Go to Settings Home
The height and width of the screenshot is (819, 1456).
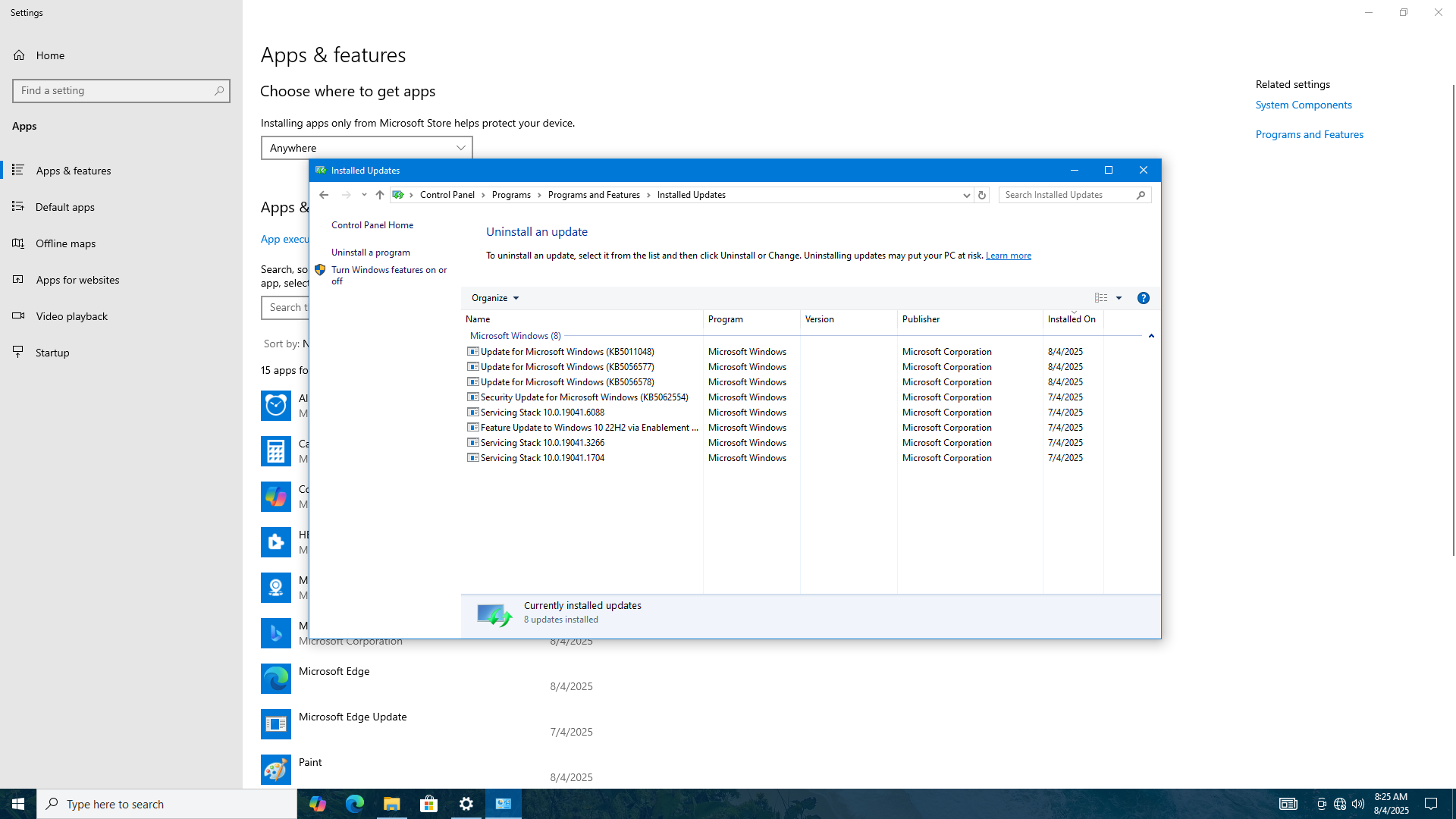[121, 55]
